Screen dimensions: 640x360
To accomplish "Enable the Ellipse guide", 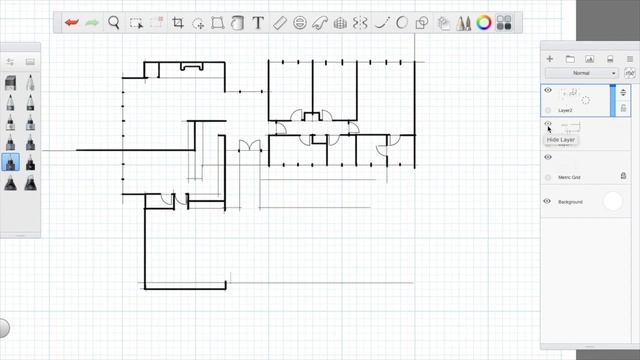I will coord(300,22).
